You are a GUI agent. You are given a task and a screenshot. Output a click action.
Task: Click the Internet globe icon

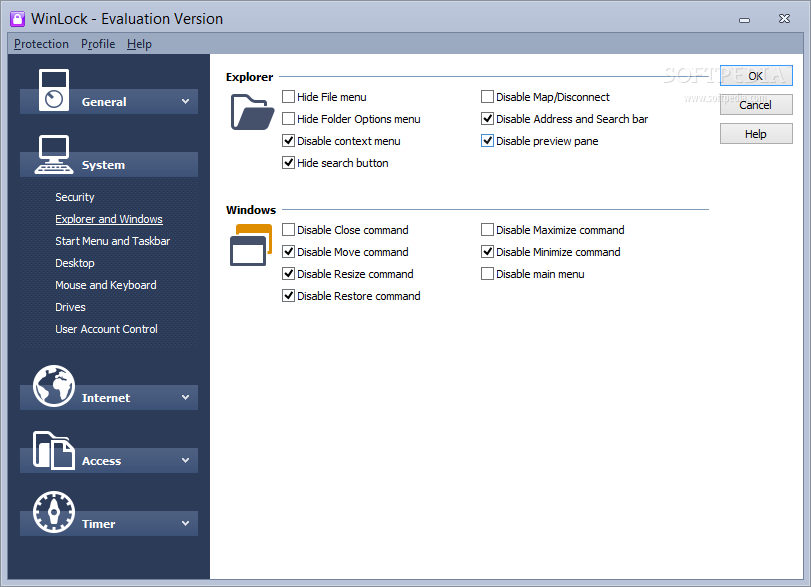point(54,386)
